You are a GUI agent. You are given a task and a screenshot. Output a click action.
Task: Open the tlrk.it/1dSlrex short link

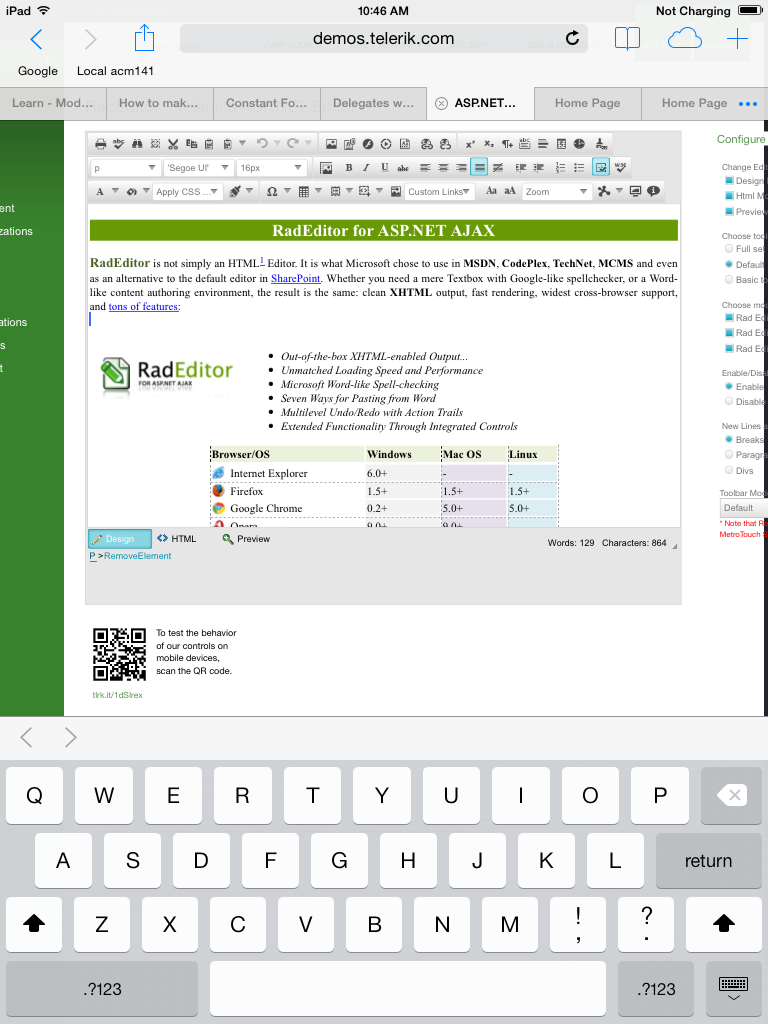point(118,695)
